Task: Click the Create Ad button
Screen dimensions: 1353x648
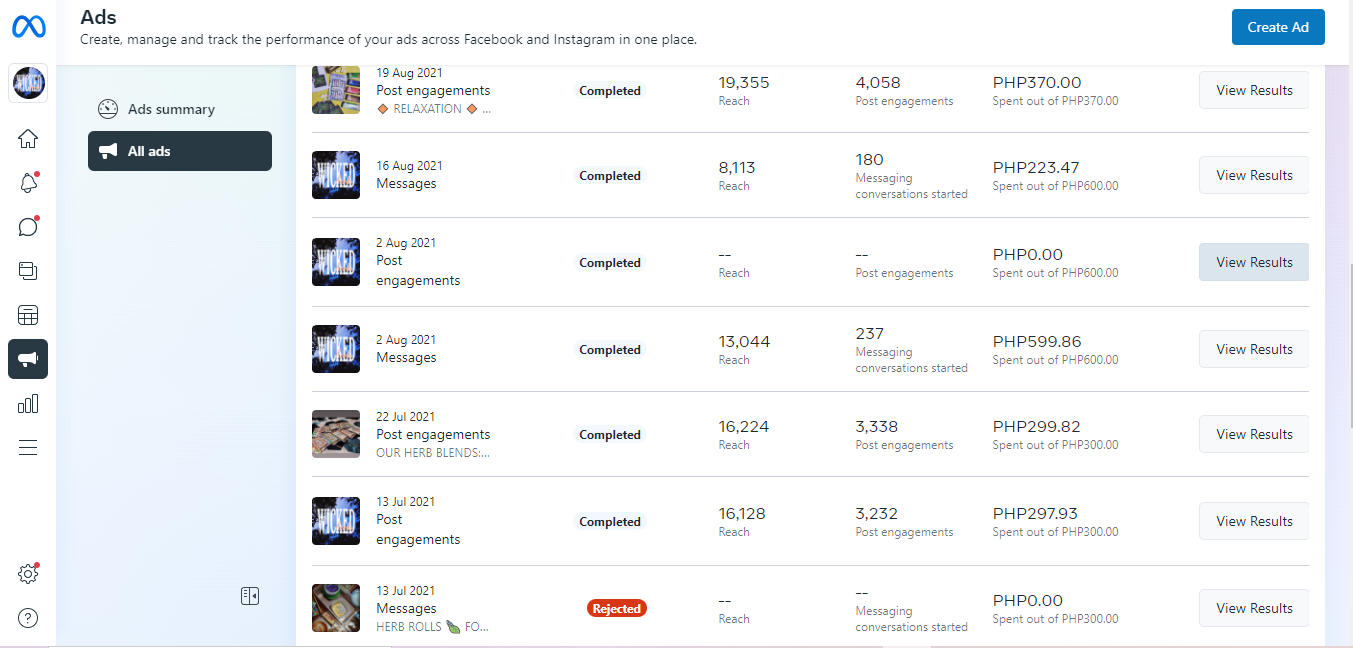Action: tap(1277, 27)
